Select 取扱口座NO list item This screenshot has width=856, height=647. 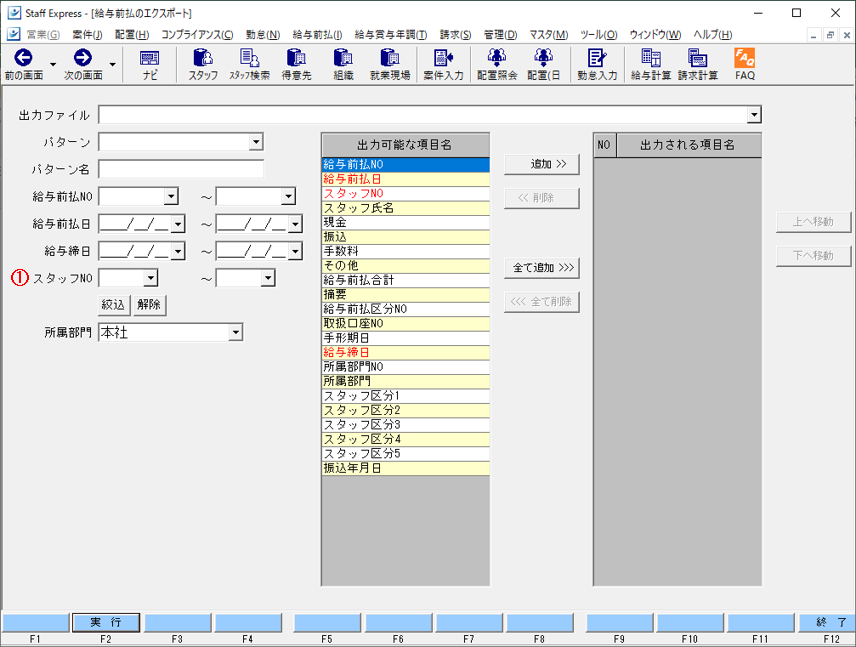click(406, 324)
